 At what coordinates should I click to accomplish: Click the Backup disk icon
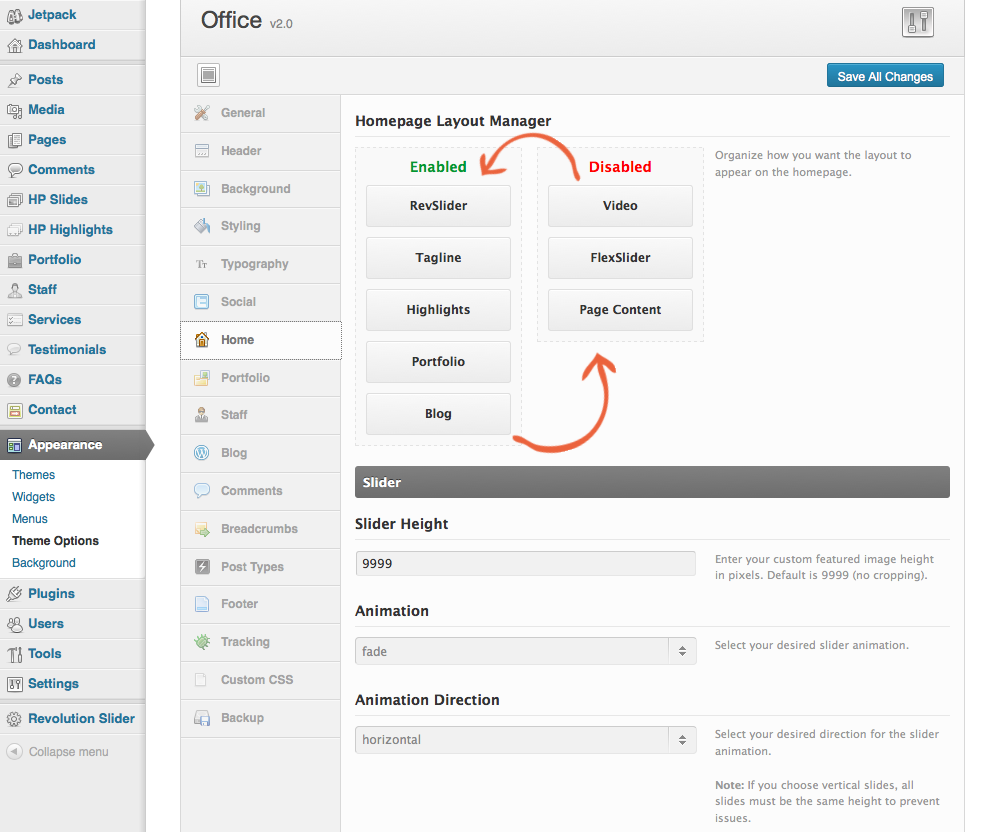202,718
